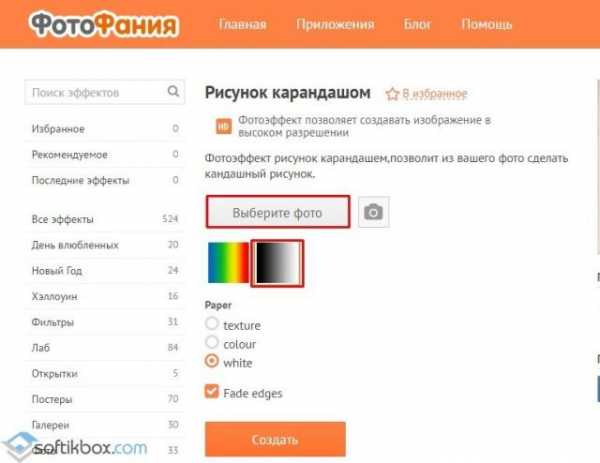The height and width of the screenshot is (463, 600).
Task: Open the Фильтры category
Action: point(104,322)
